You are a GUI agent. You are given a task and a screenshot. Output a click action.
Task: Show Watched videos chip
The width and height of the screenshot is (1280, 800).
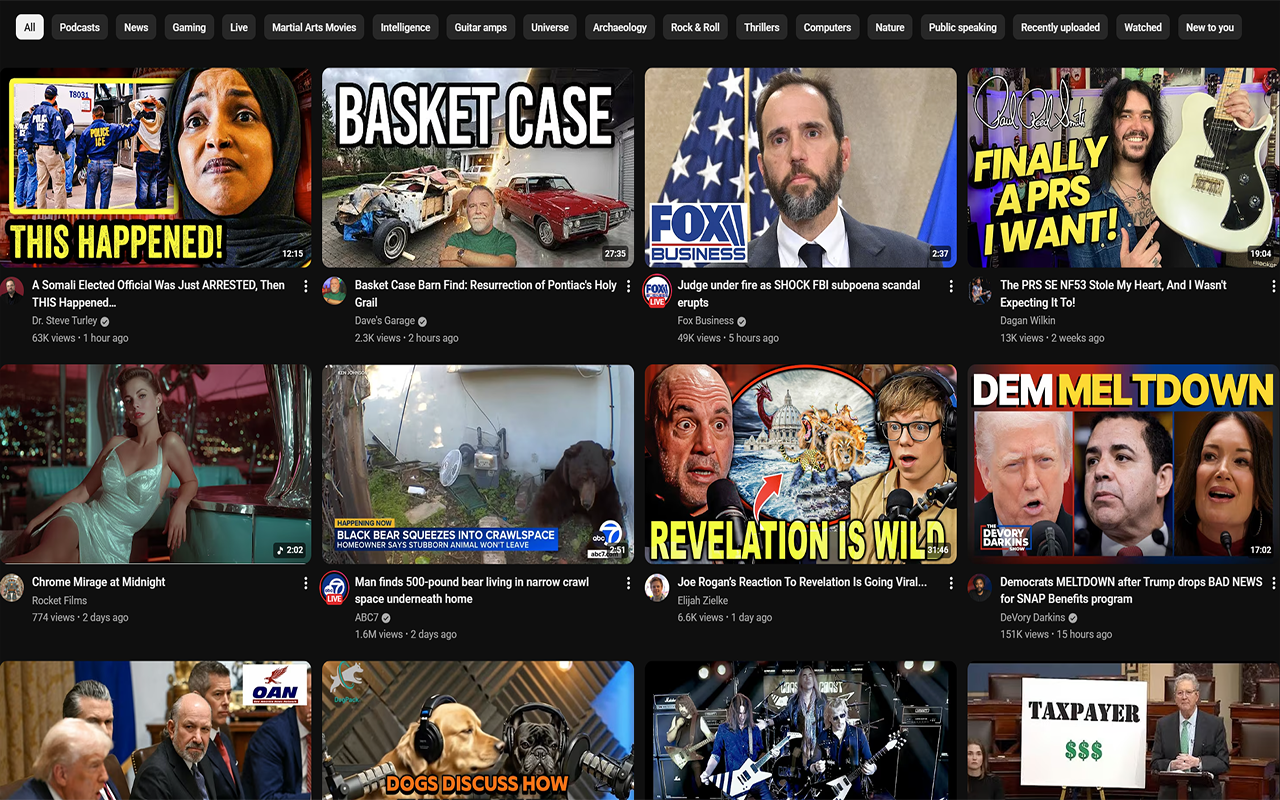pos(1143,27)
